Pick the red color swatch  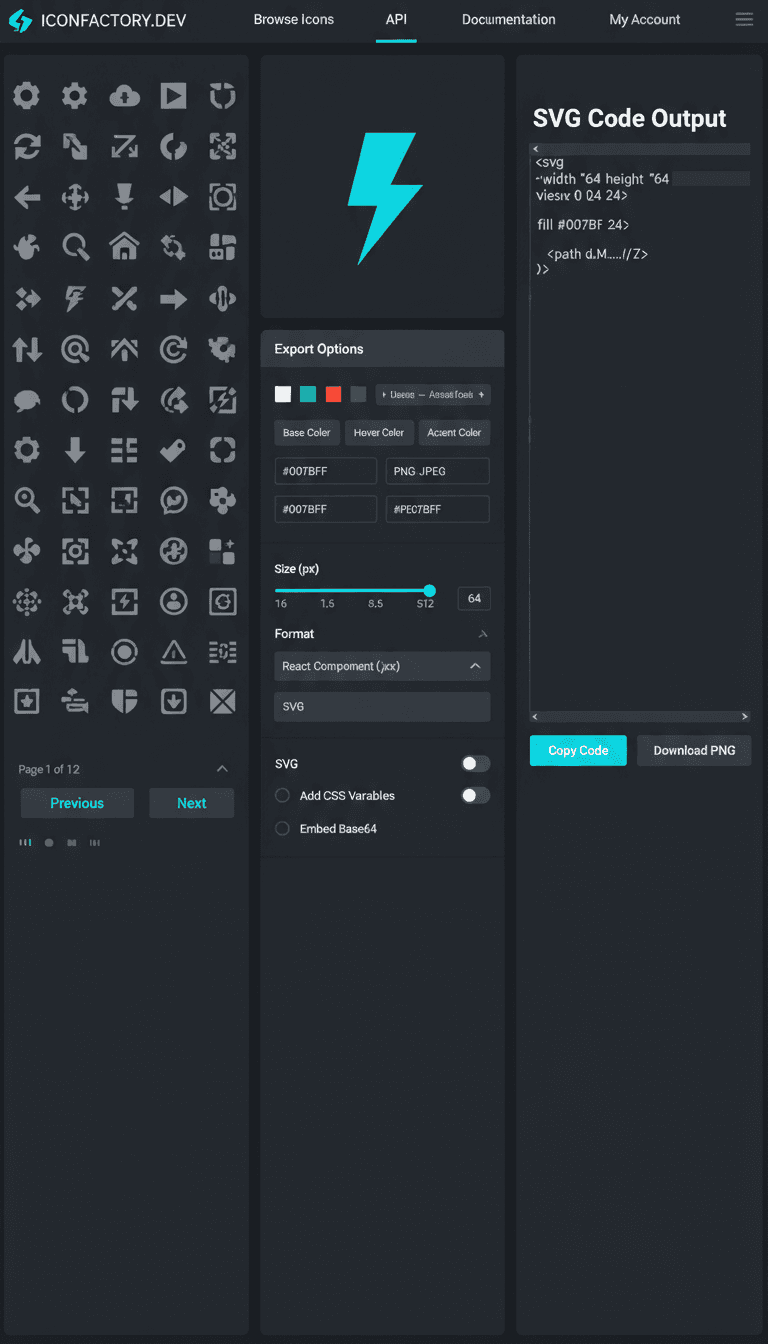[x=334, y=394]
